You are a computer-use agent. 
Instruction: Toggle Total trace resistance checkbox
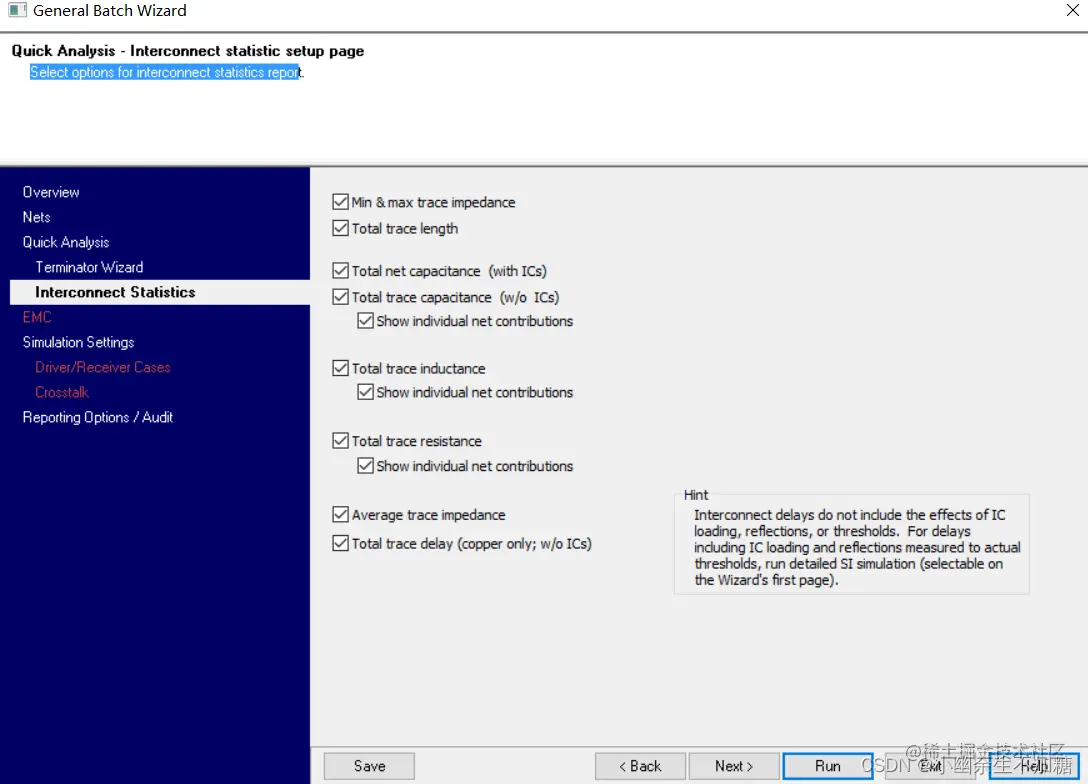point(340,441)
